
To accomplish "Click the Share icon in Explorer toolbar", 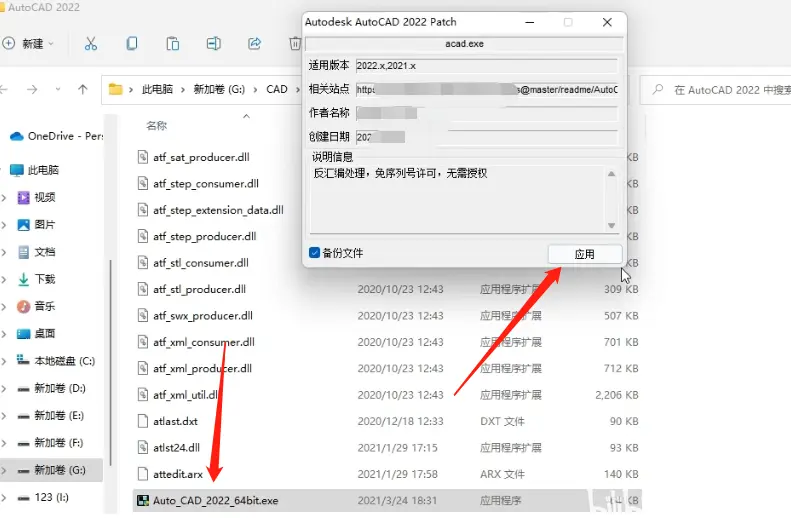I will (254, 44).
